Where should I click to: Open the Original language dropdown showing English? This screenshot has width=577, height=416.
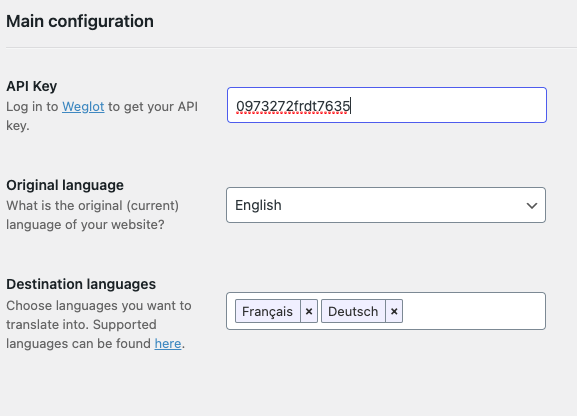click(x=386, y=205)
